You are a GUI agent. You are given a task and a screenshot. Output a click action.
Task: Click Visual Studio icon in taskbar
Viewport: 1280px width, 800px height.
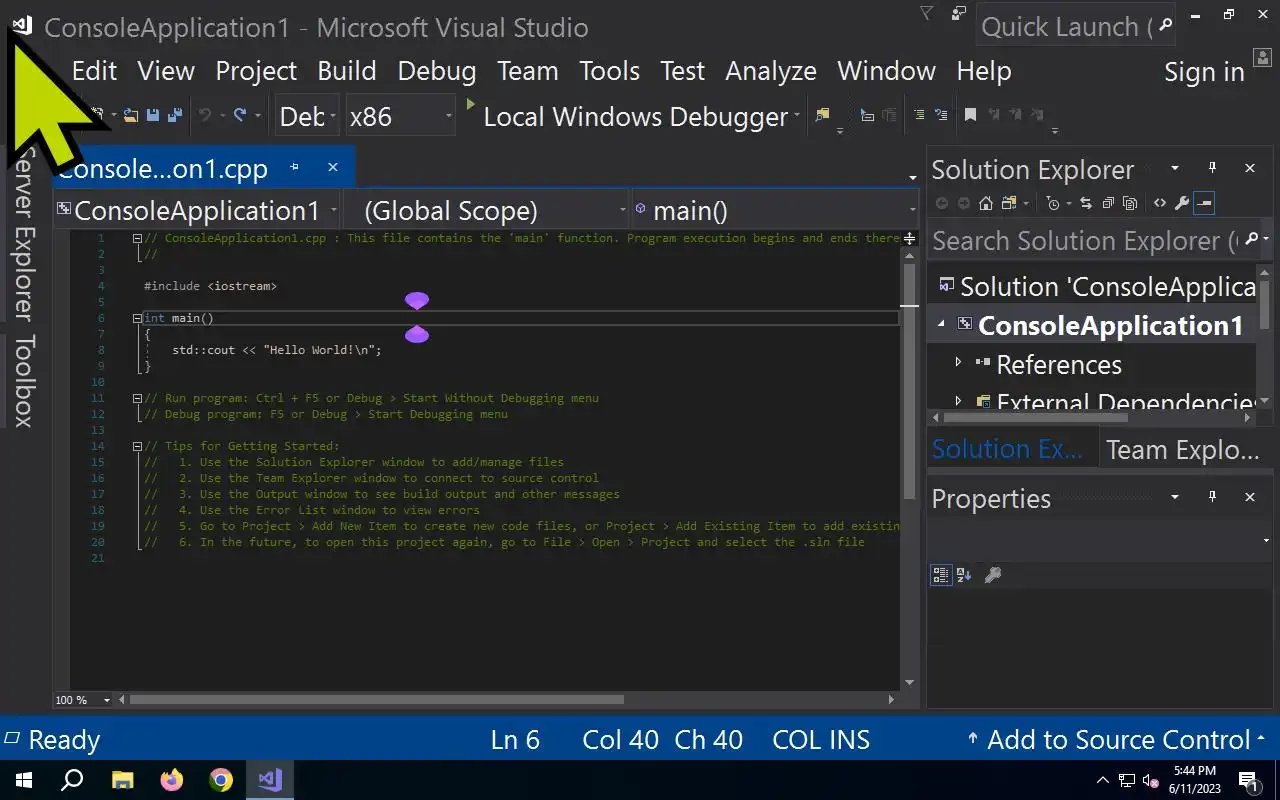click(x=270, y=780)
